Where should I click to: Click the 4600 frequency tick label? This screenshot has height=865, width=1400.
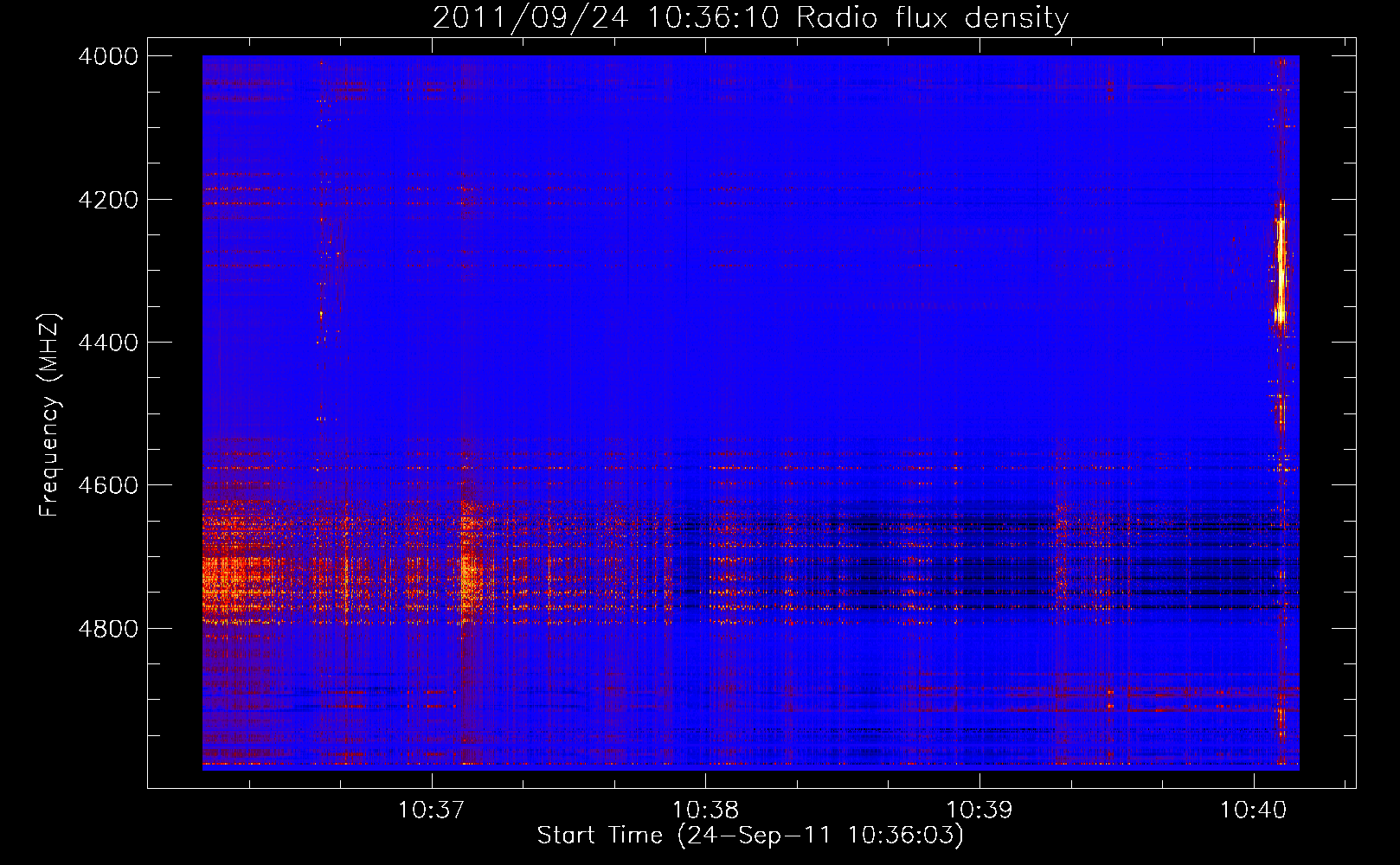(108, 485)
